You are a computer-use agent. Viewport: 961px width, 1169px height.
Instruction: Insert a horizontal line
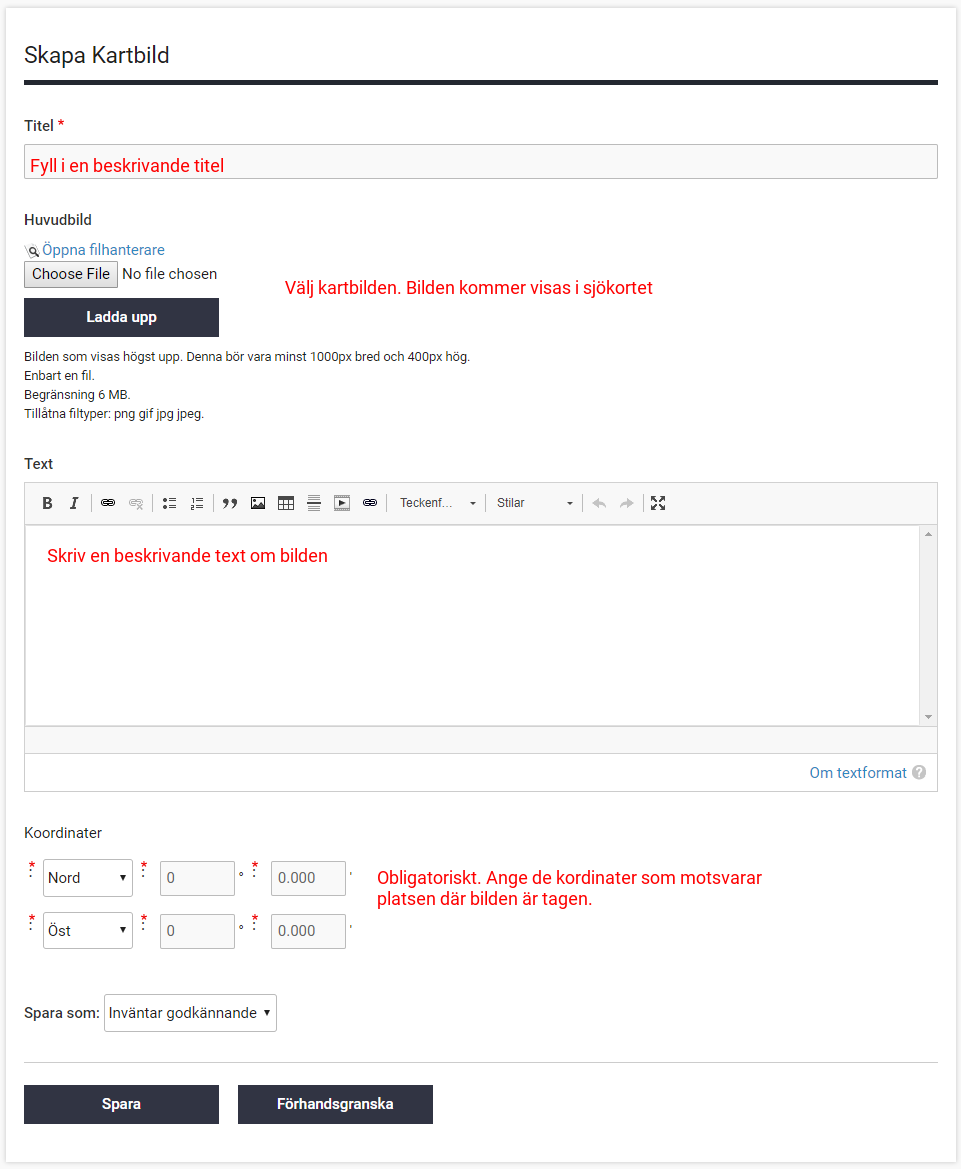314,503
